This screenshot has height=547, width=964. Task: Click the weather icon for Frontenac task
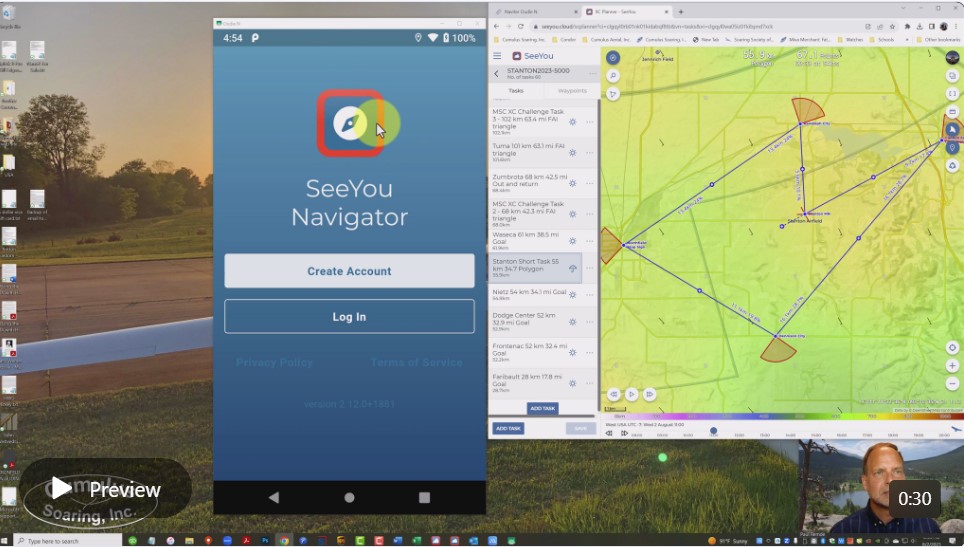572,353
